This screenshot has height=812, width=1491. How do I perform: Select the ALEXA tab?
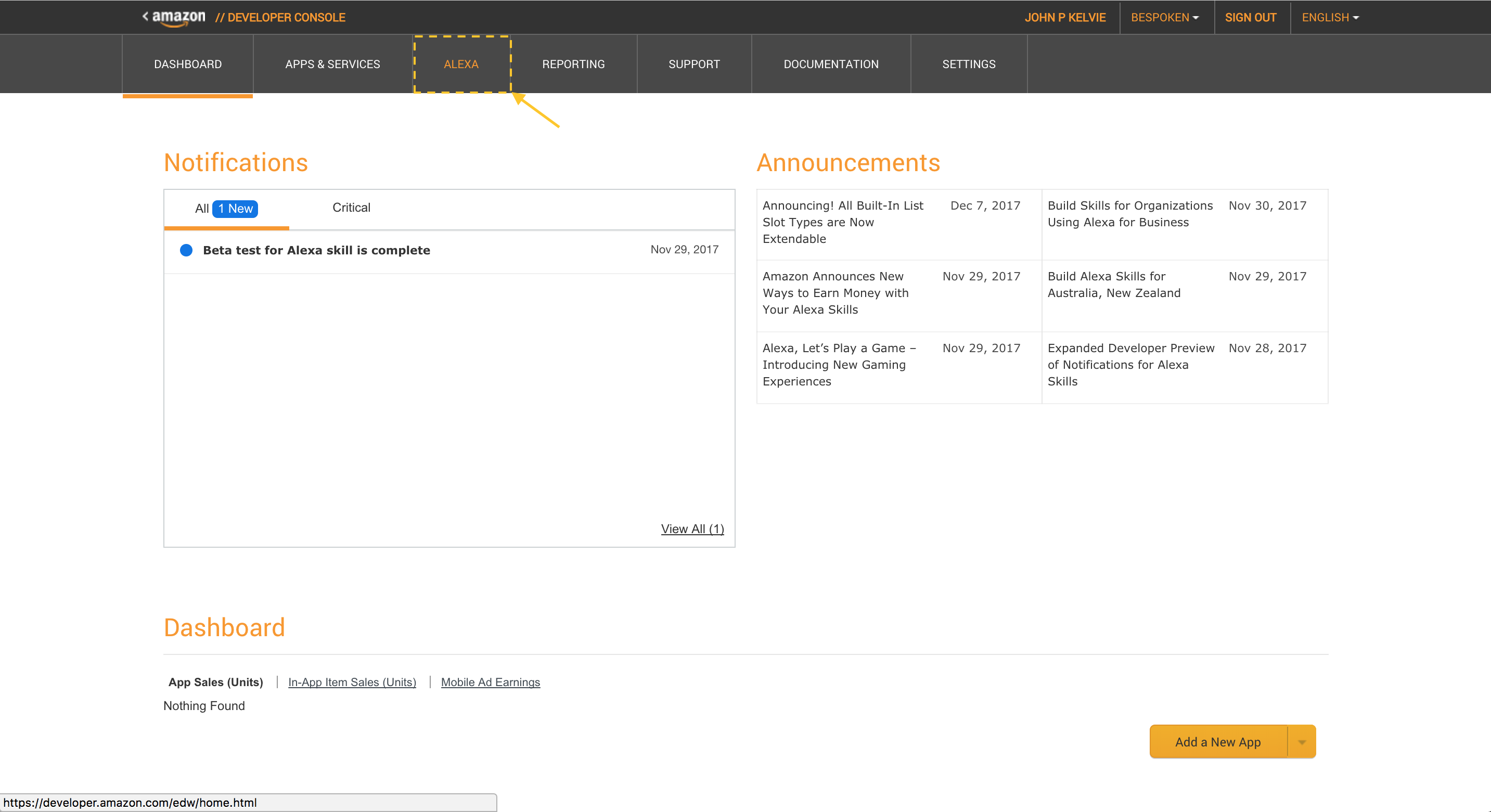click(461, 65)
